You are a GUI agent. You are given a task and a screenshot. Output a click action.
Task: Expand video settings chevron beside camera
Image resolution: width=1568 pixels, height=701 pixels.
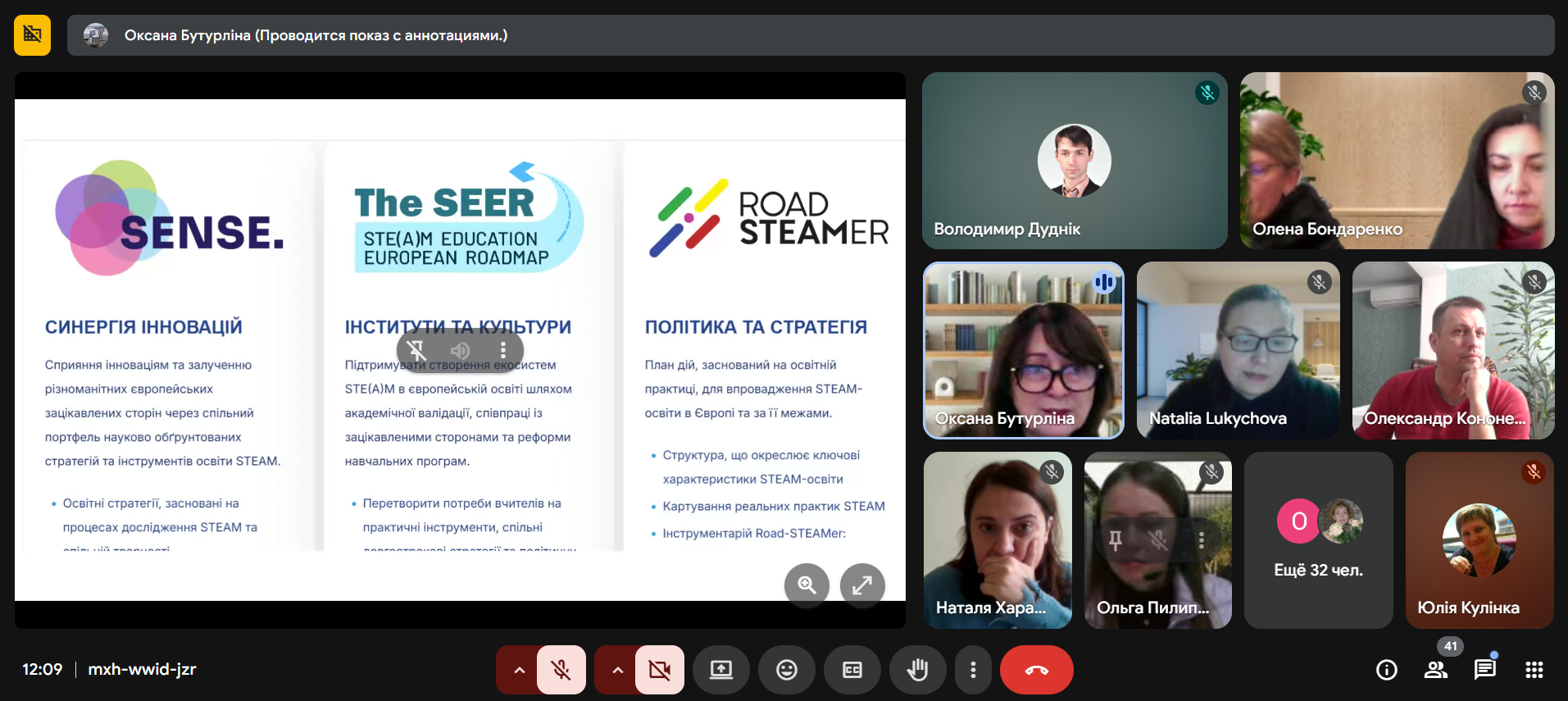click(x=617, y=670)
